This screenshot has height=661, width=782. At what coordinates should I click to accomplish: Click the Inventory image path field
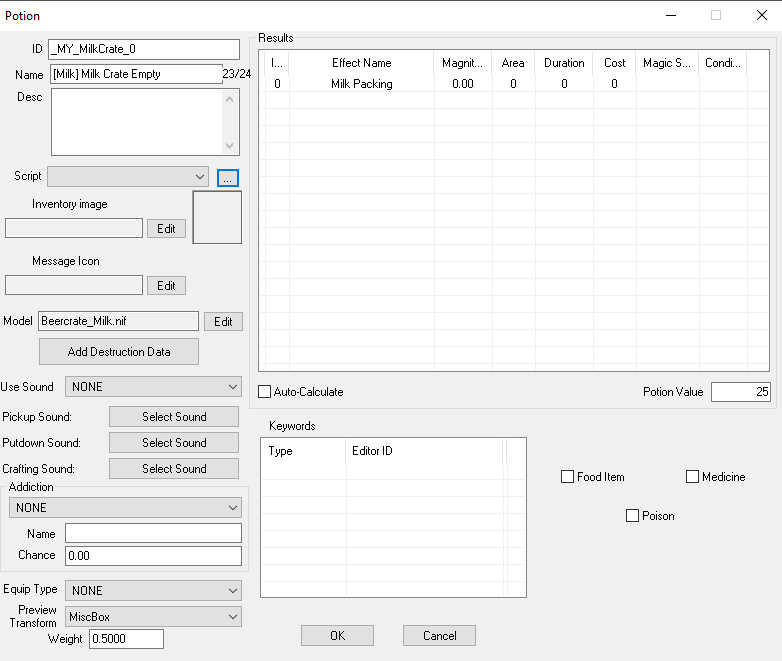tap(74, 228)
